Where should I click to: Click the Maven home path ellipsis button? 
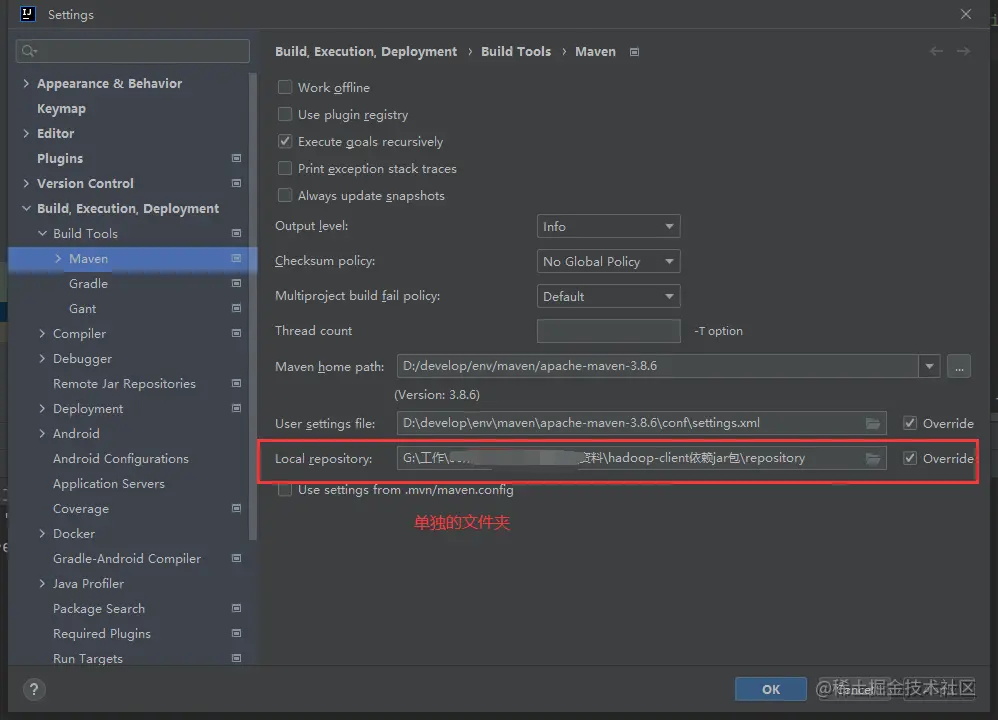[x=959, y=366]
